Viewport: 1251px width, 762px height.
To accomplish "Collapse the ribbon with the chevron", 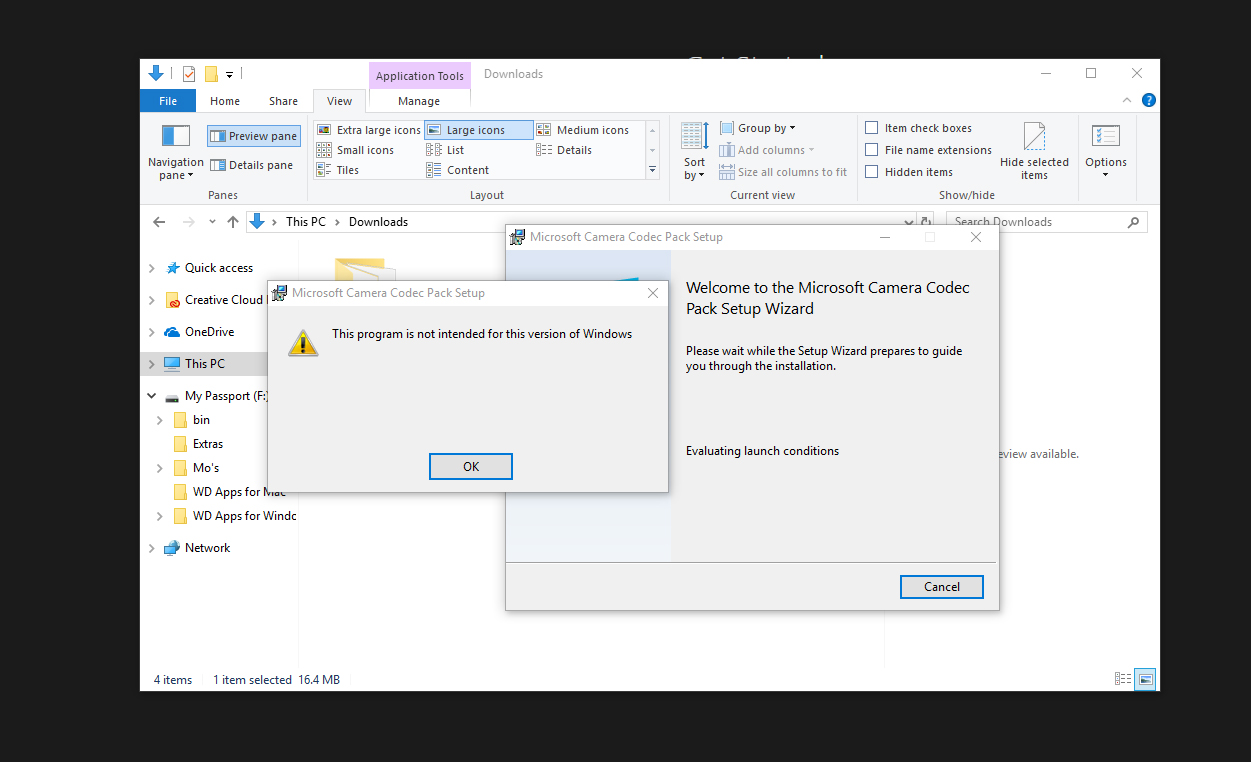I will tap(1128, 100).
